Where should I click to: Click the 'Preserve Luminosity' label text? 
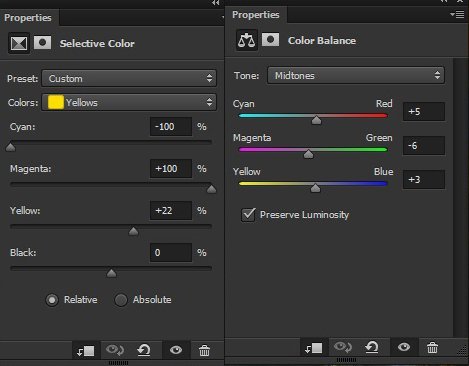pyautogui.click(x=304, y=215)
